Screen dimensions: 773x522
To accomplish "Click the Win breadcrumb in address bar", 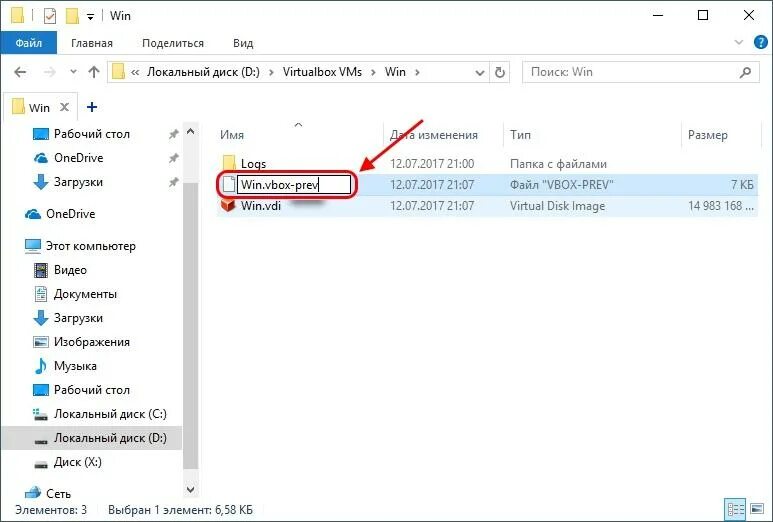I will [395, 72].
